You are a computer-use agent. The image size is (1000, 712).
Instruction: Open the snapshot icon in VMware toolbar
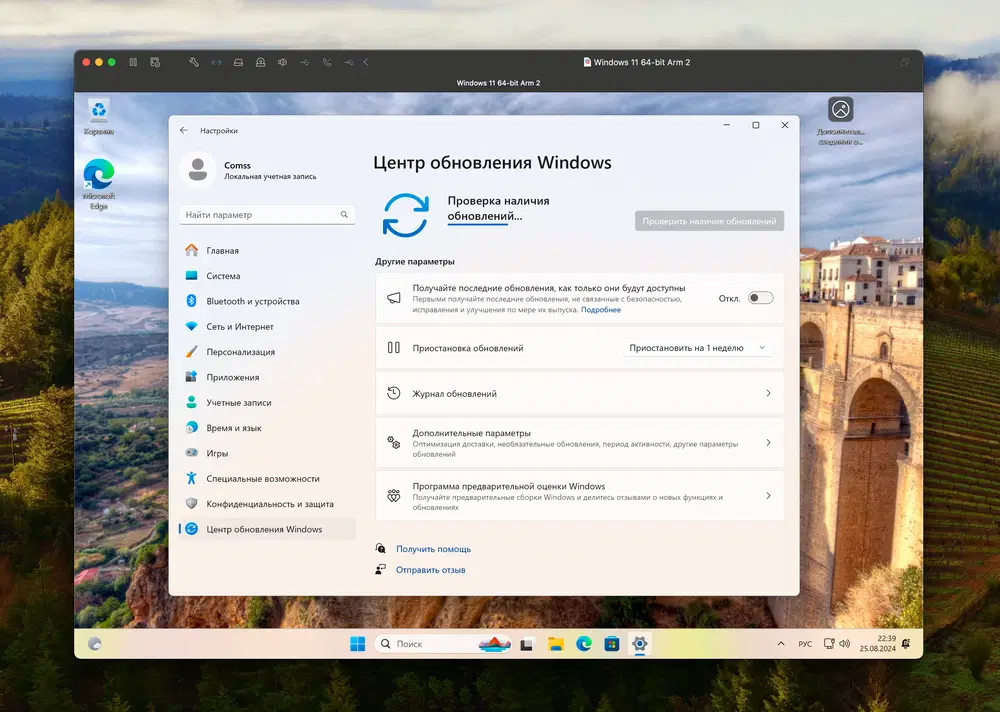pos(155,62)
